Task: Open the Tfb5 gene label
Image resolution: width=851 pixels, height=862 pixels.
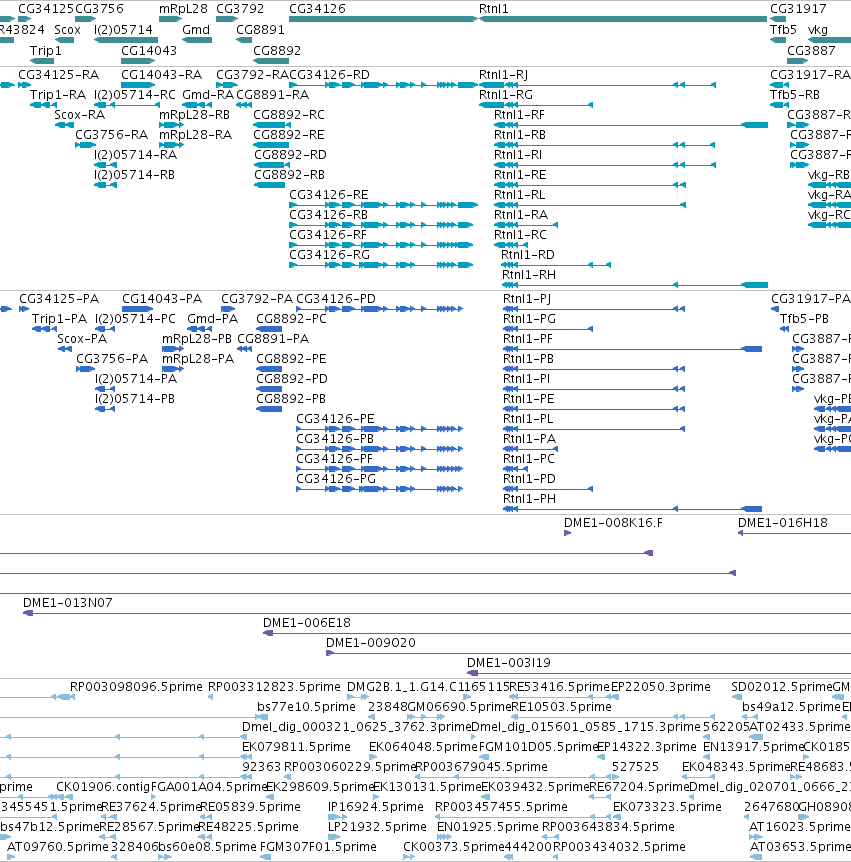Action: (783, 30)
